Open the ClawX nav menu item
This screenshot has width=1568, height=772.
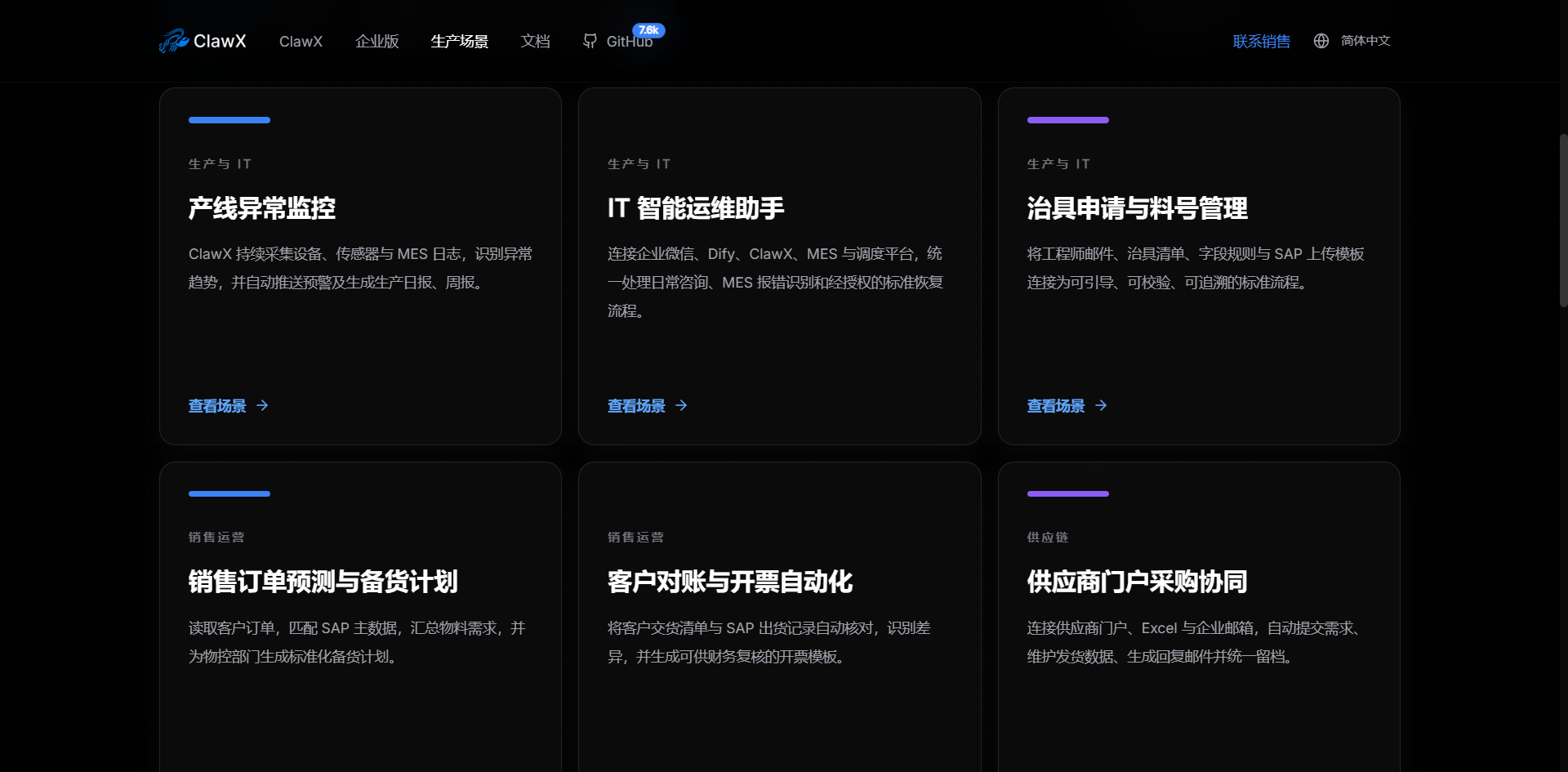coord(301,42)
